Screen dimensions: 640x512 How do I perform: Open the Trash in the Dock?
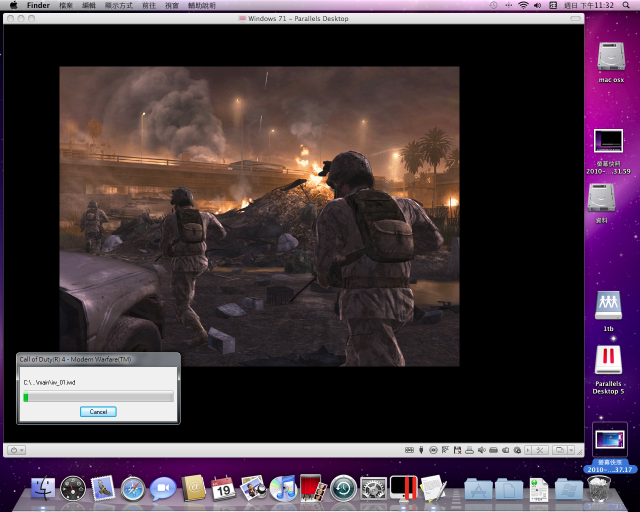[599, 488]
